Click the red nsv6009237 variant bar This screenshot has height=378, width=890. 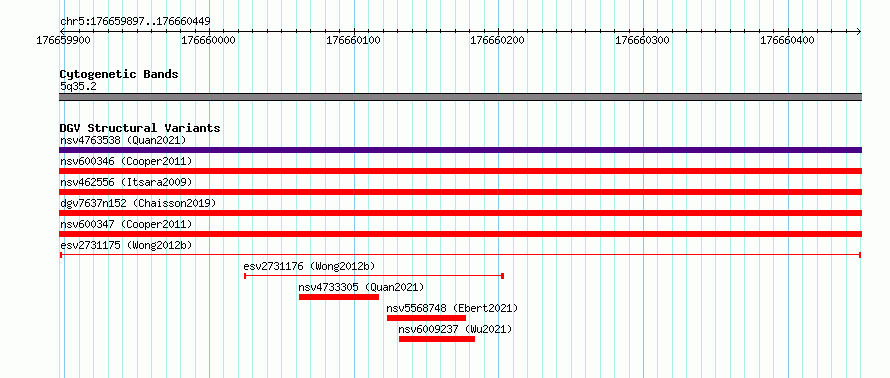click(437, 339)
